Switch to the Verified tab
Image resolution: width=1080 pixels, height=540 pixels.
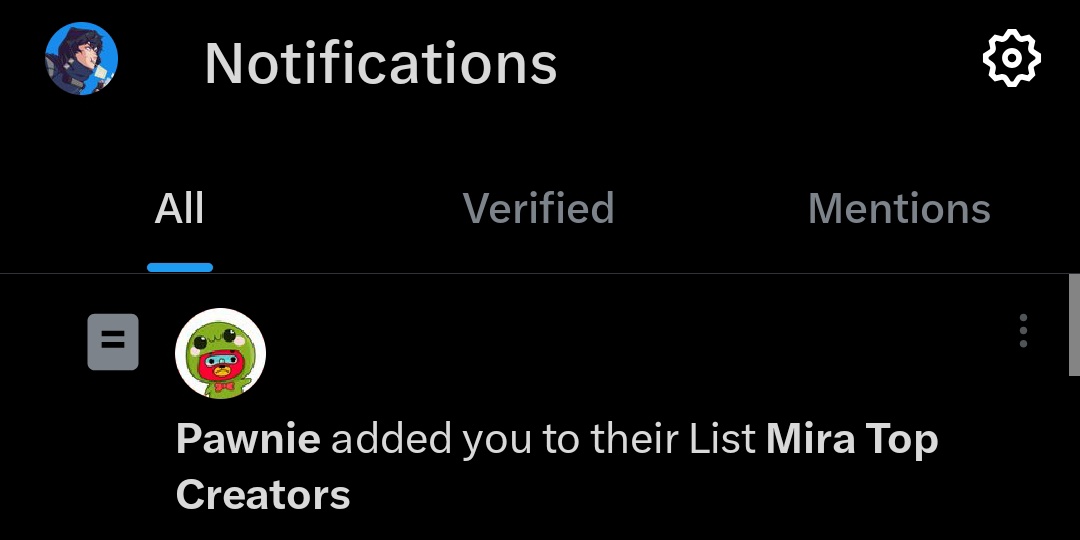538,209
